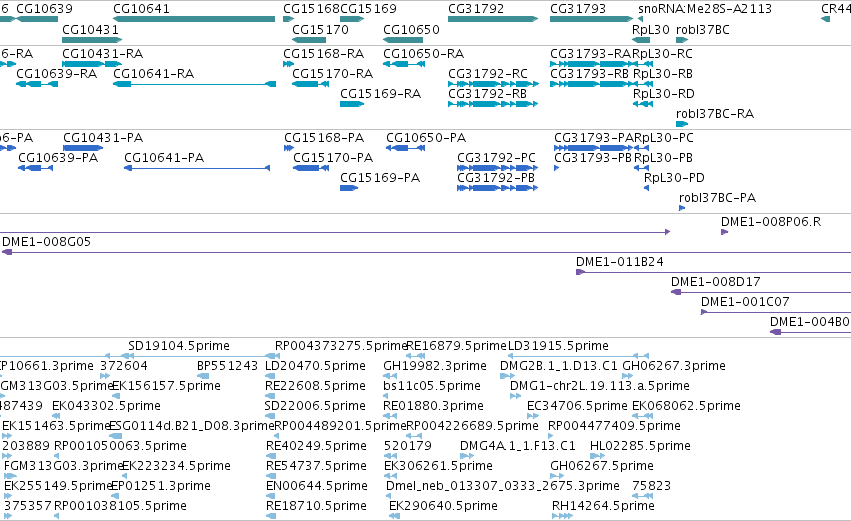This screenshot has height=521, width=851.
Task: Open the RE16879.5prime EST label
Action: coord(456,346)
